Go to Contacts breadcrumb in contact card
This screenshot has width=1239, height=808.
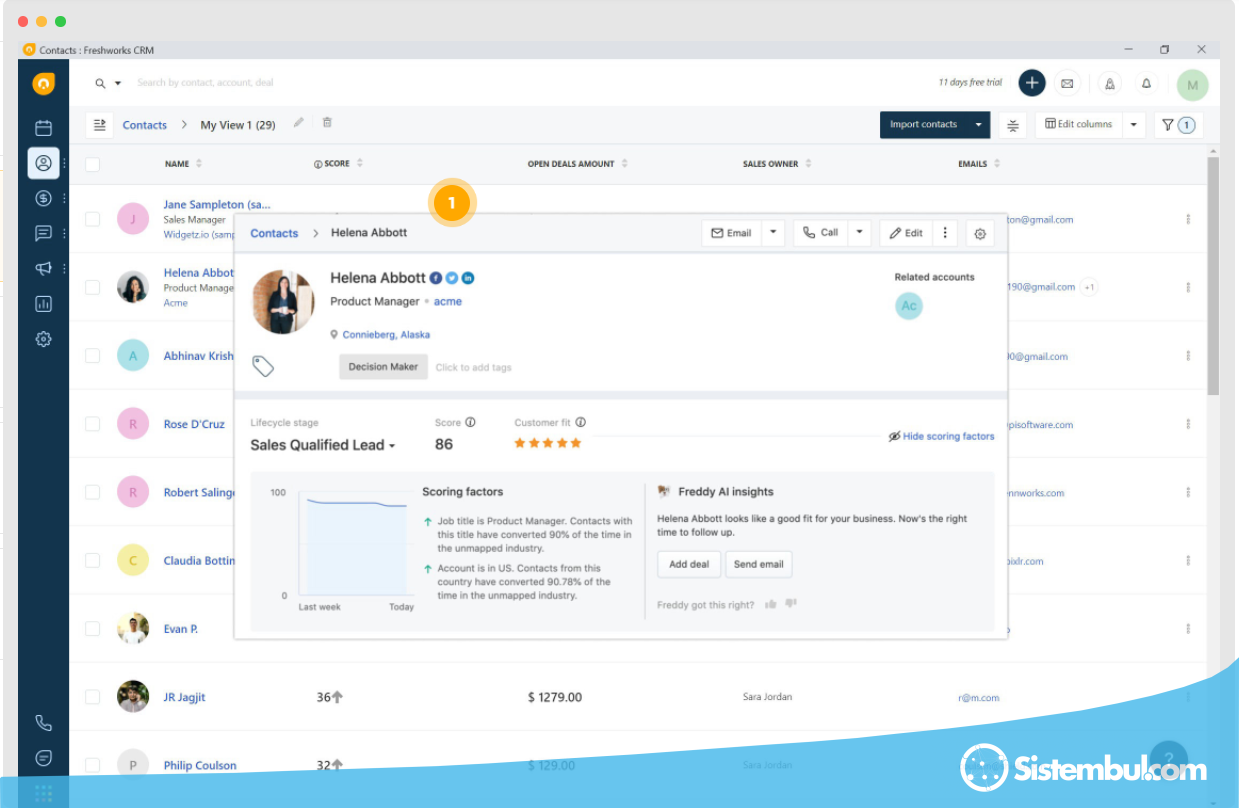pos(274,233)
